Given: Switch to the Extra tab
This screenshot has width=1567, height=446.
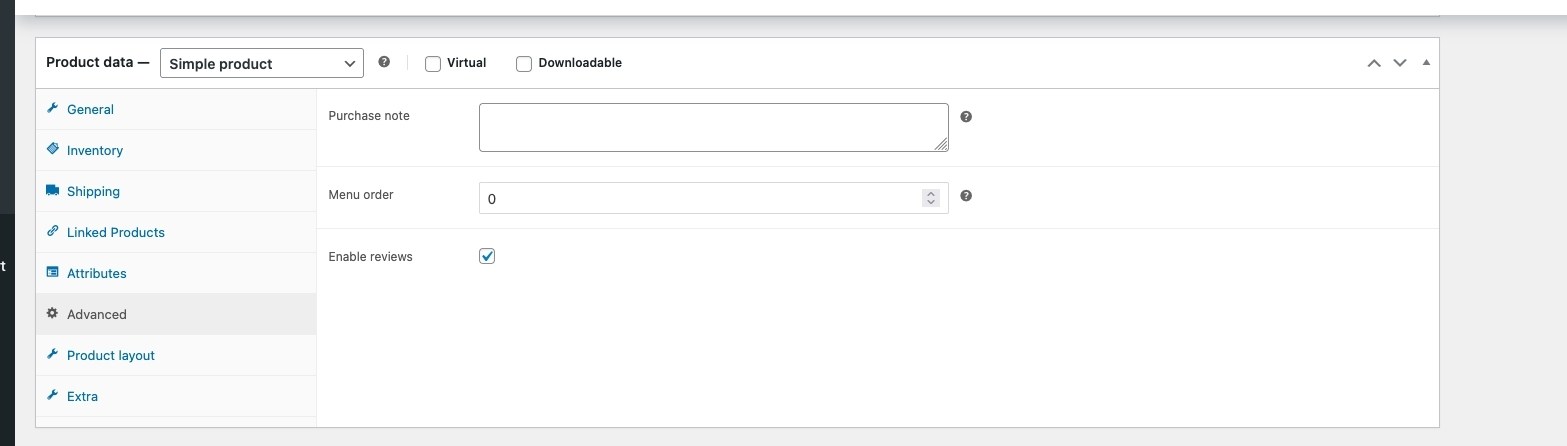Looking at the screenshot, I should 82,396.
